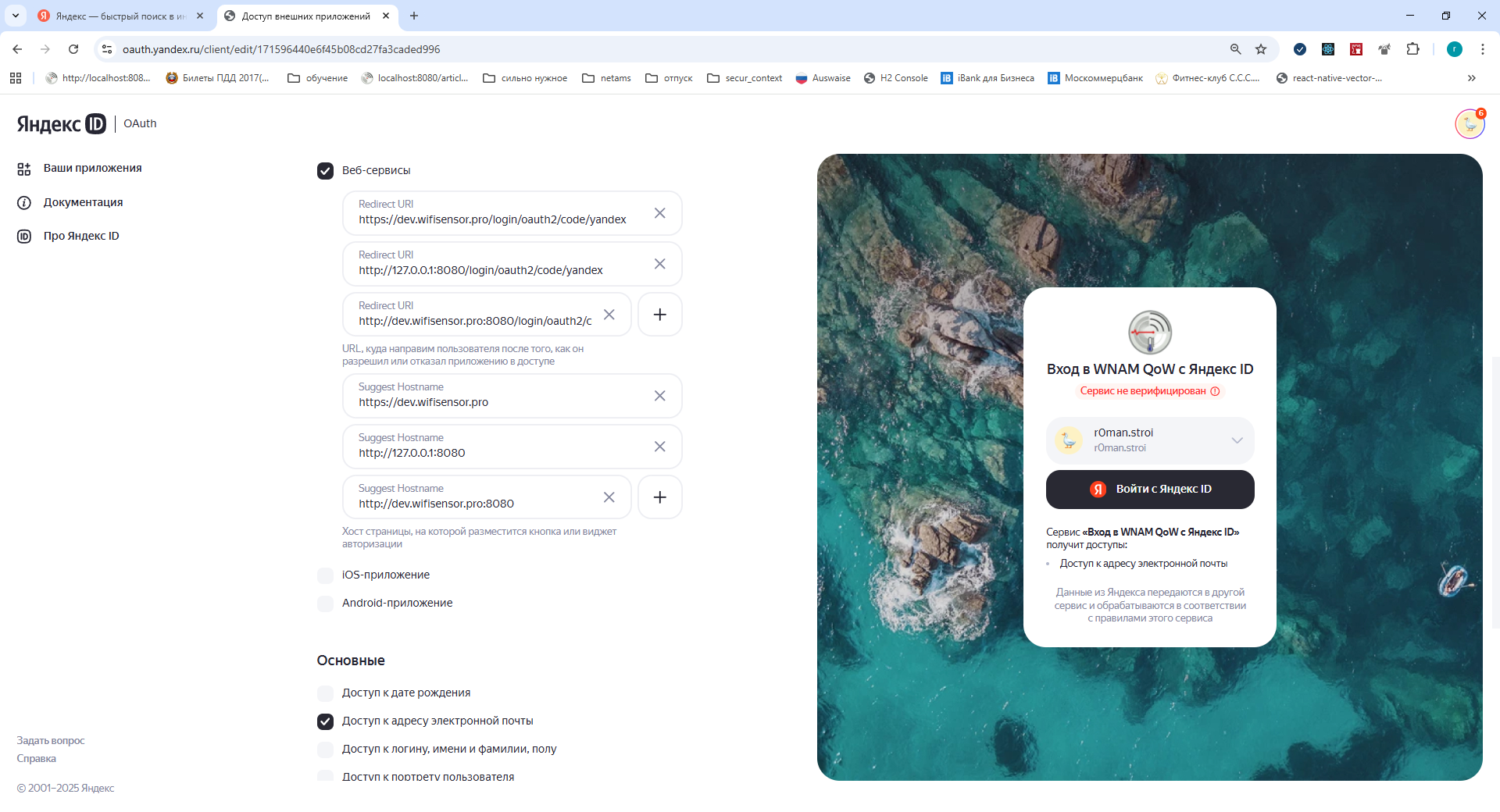
Task: Show hidden bookmarks via double chevron
Action: click(1471, 78)
